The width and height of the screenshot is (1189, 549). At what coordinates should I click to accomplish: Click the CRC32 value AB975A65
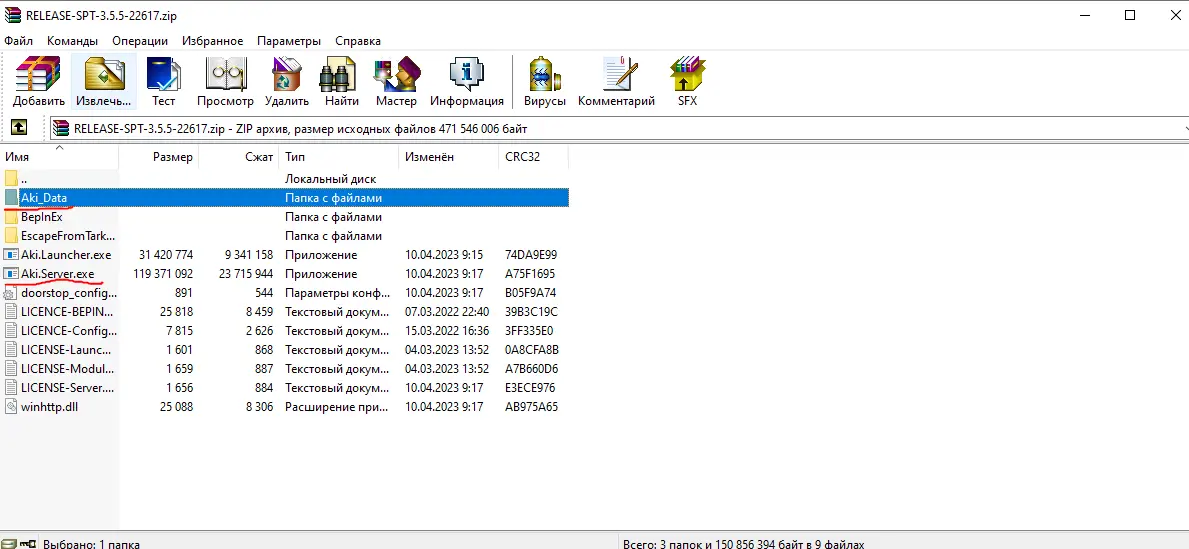coord(531,406)
